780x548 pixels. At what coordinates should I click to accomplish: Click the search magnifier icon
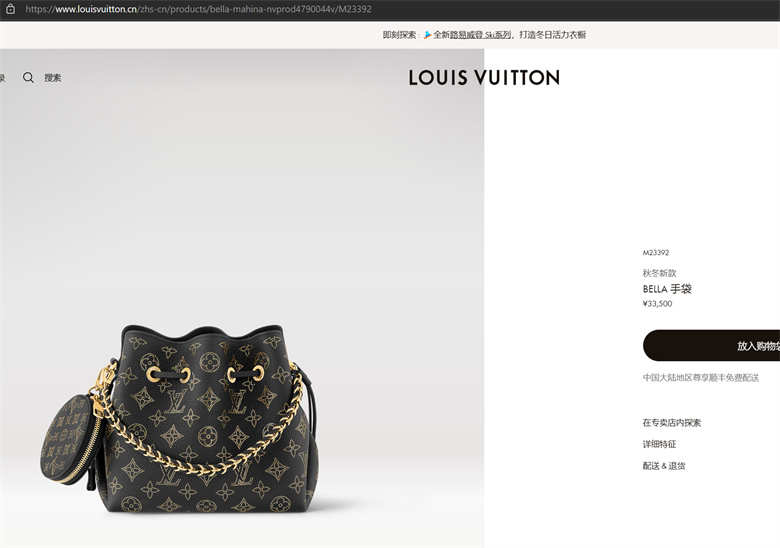(28, 77)
